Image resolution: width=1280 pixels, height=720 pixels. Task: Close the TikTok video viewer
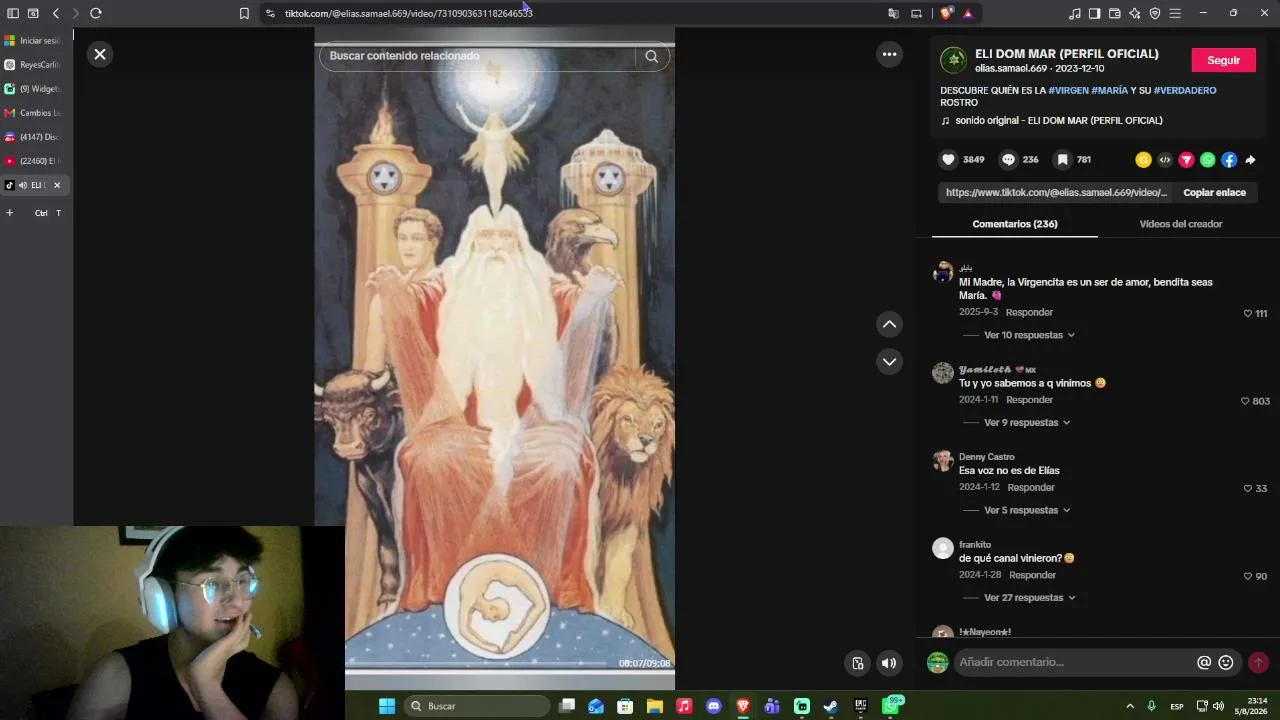click(x=100, y=54)
